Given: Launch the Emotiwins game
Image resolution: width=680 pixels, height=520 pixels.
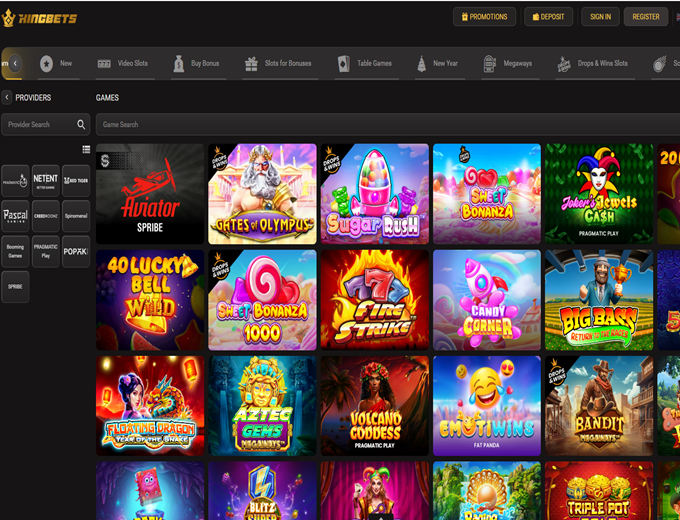Looking at the screenshot, I should (x=487, y=406).
